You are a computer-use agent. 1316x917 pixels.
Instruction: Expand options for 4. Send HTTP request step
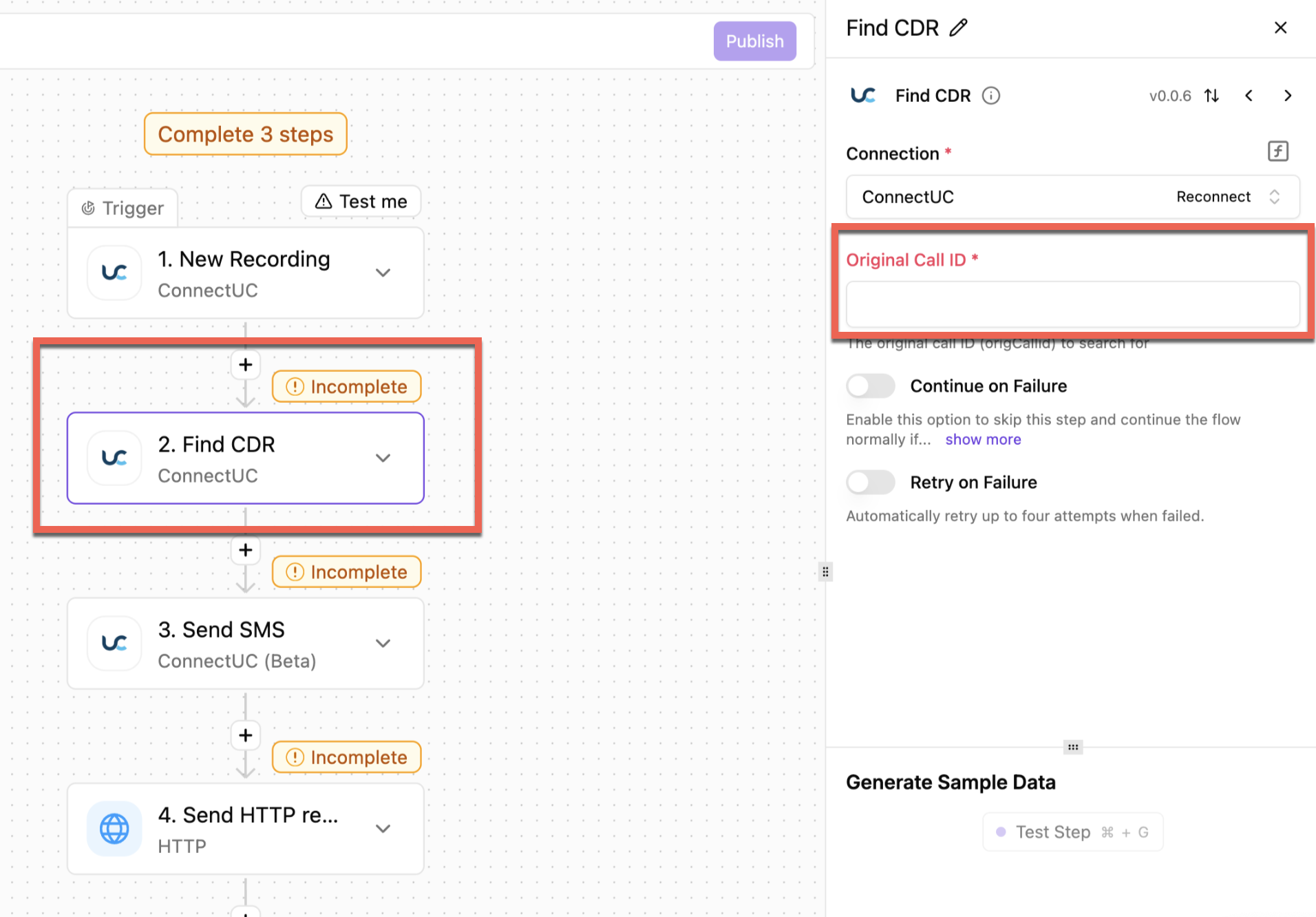coord(383,828)
